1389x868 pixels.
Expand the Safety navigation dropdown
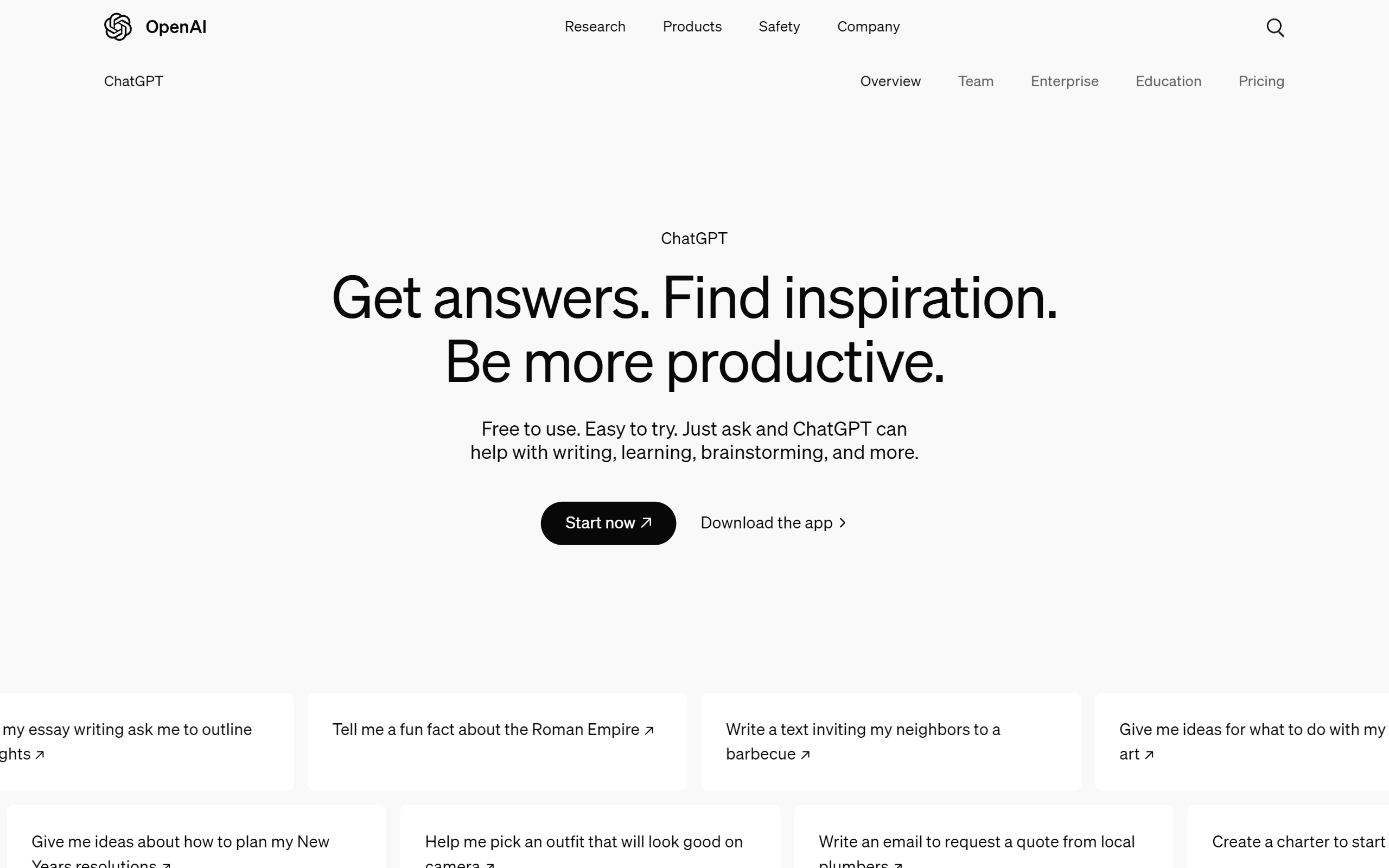779,26
